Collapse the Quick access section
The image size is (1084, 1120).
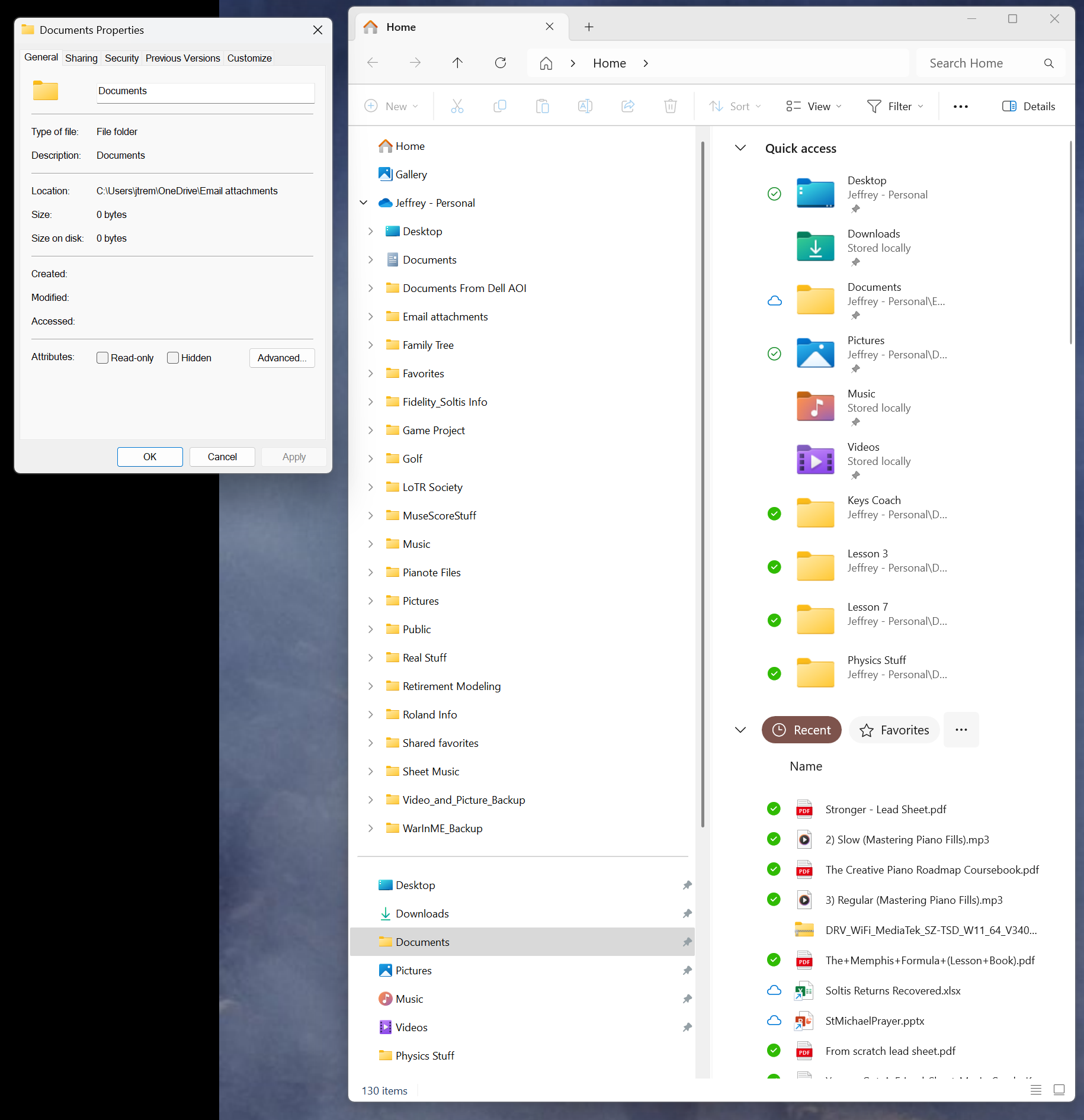click(740, 148)
